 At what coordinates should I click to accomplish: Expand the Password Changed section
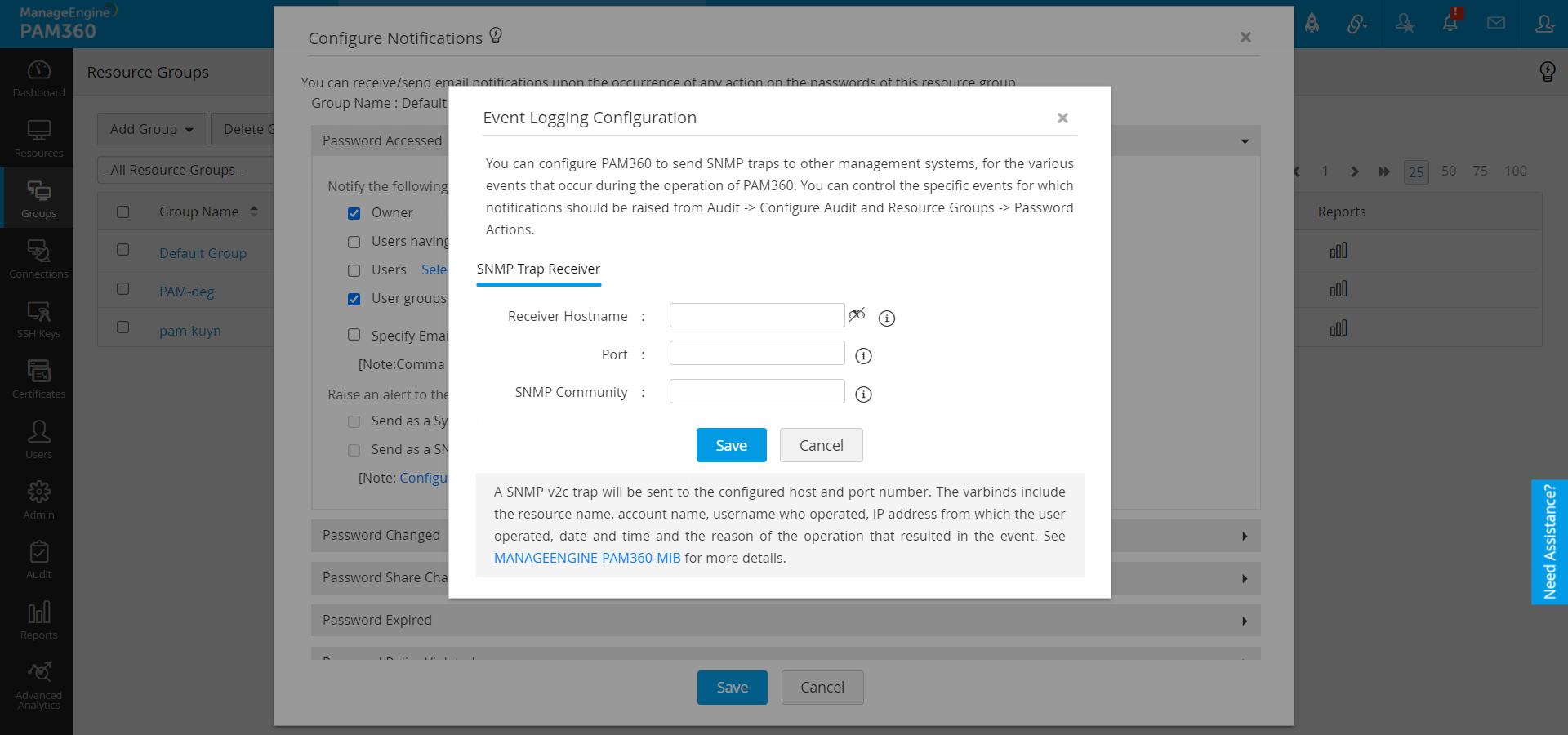1245,536
